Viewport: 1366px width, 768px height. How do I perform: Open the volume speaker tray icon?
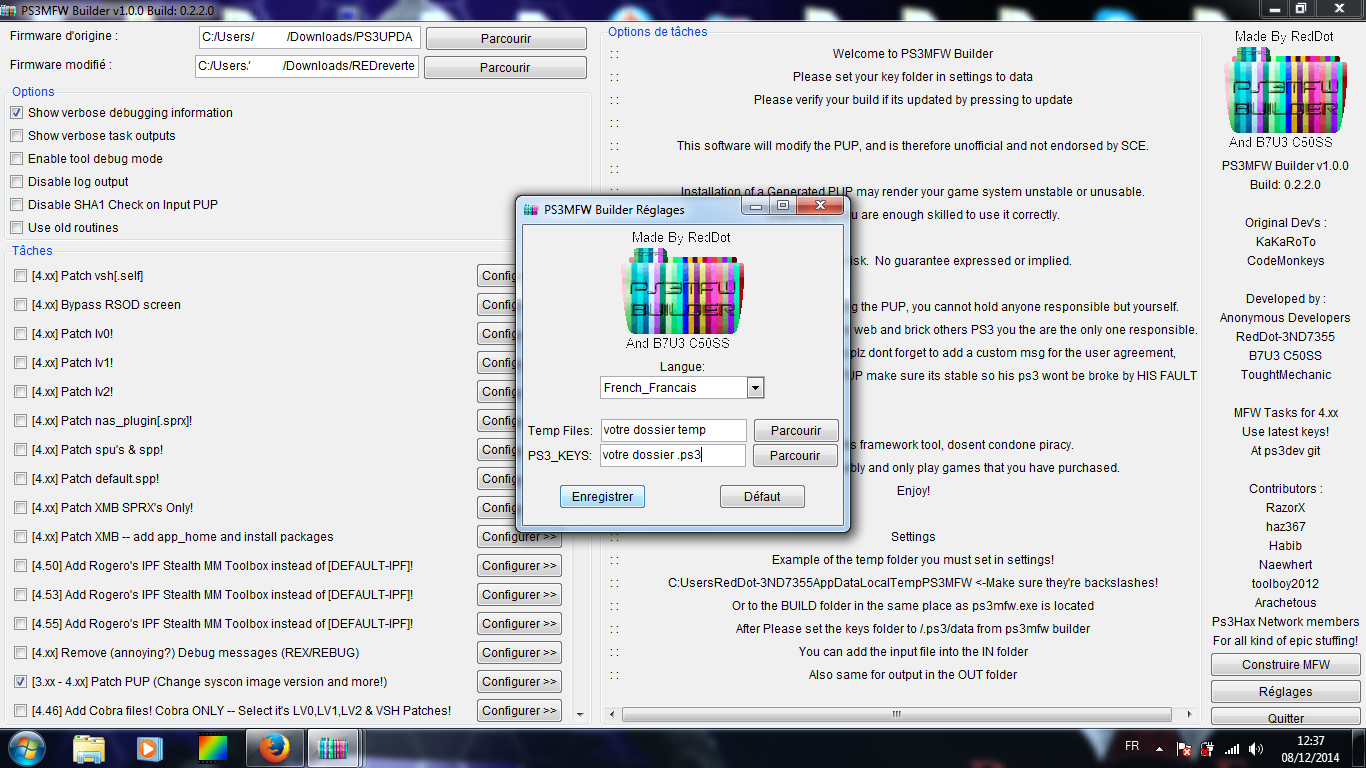point(1255,748)
